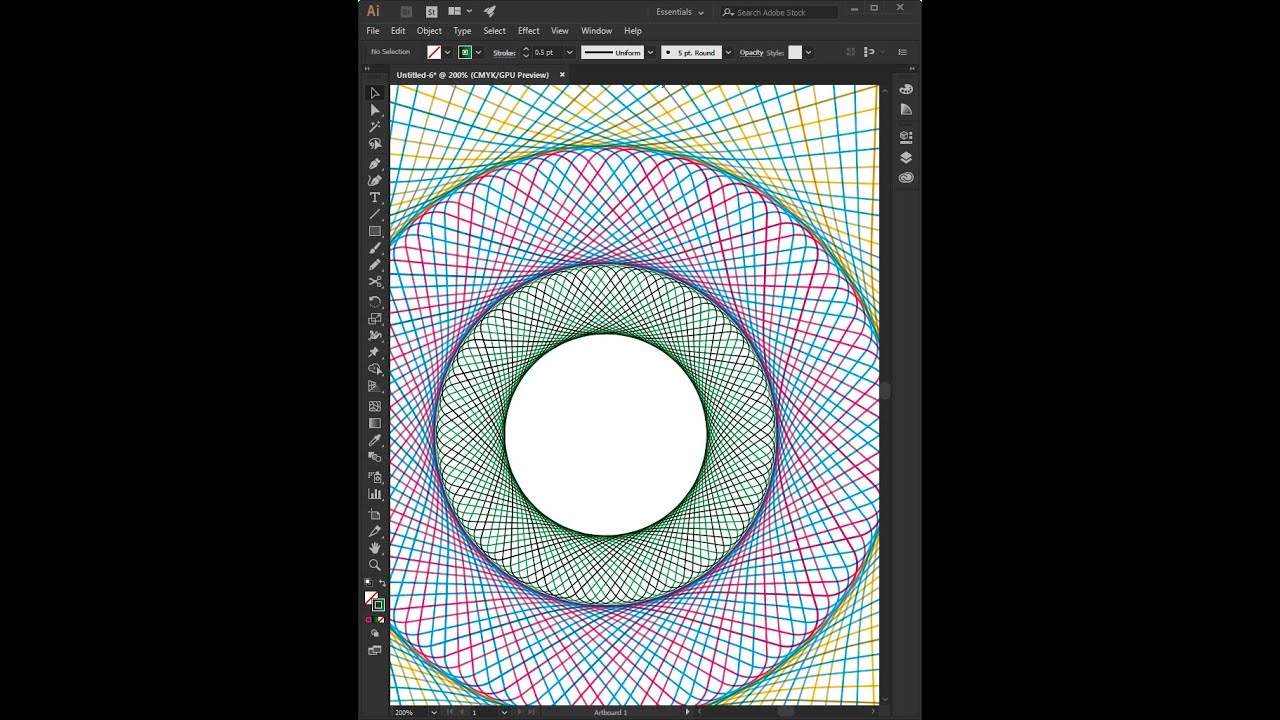Open Adobe Bridge
Image resolution: width=1280 pixels, height=720 pixels.
coord(407,12)
